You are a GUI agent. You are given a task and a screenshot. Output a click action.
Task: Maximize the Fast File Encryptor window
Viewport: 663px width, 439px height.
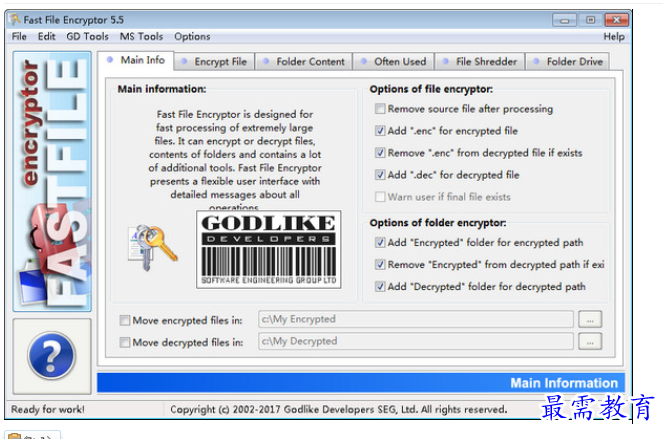590,20
